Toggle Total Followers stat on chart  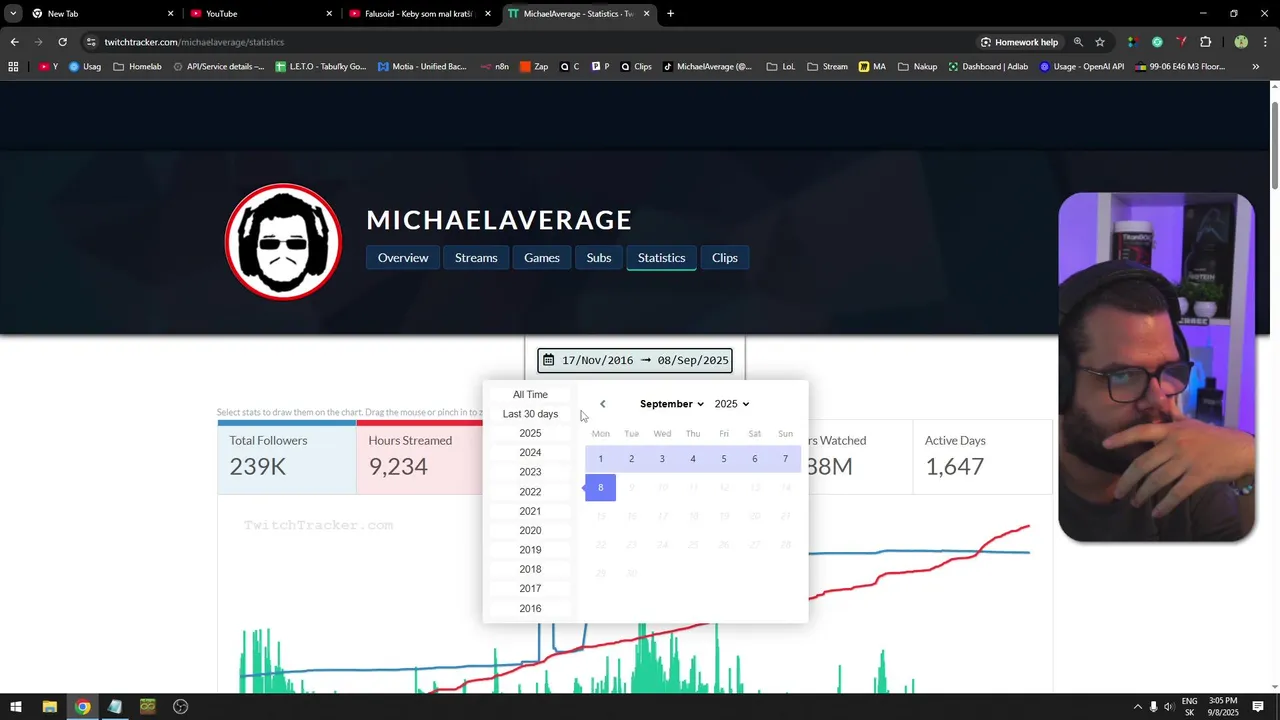[286, 456]
